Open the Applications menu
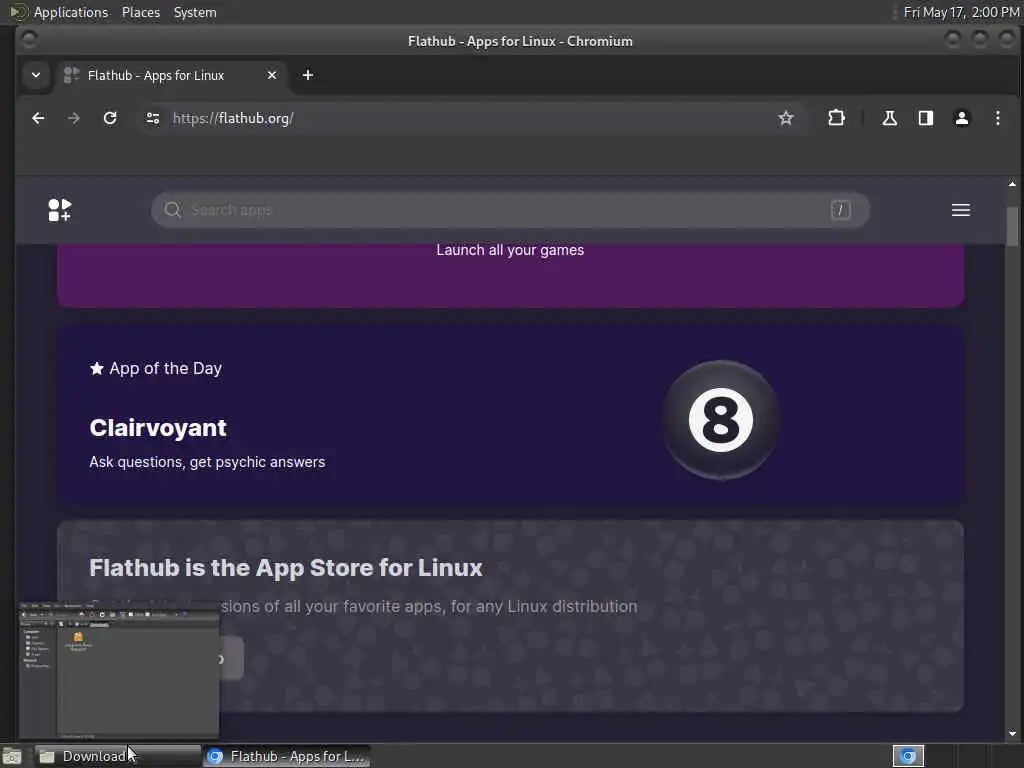1024x768 pixels. click(71, 12)
